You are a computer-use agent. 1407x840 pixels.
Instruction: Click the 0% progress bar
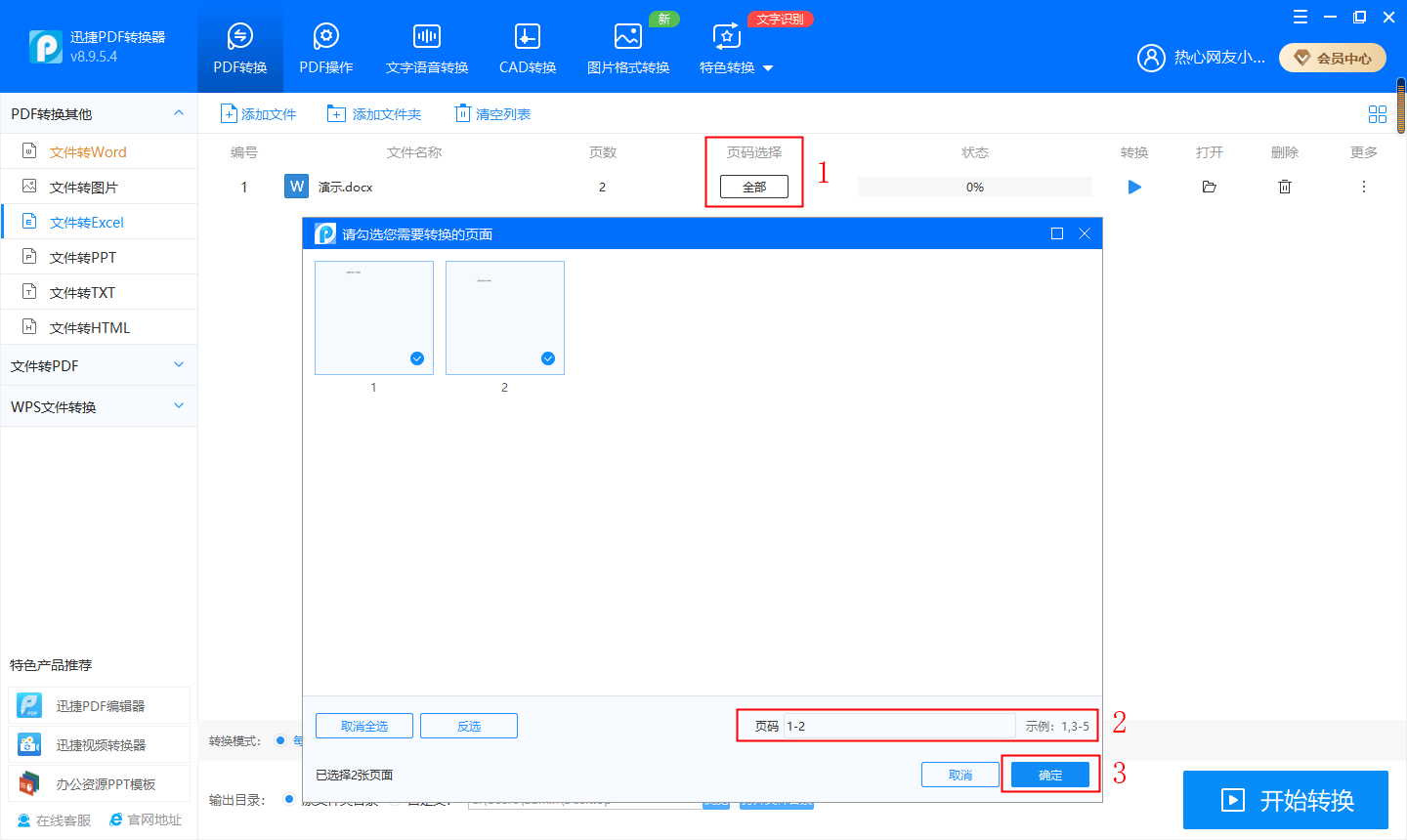pyautogui.click(x=975, y=187)
